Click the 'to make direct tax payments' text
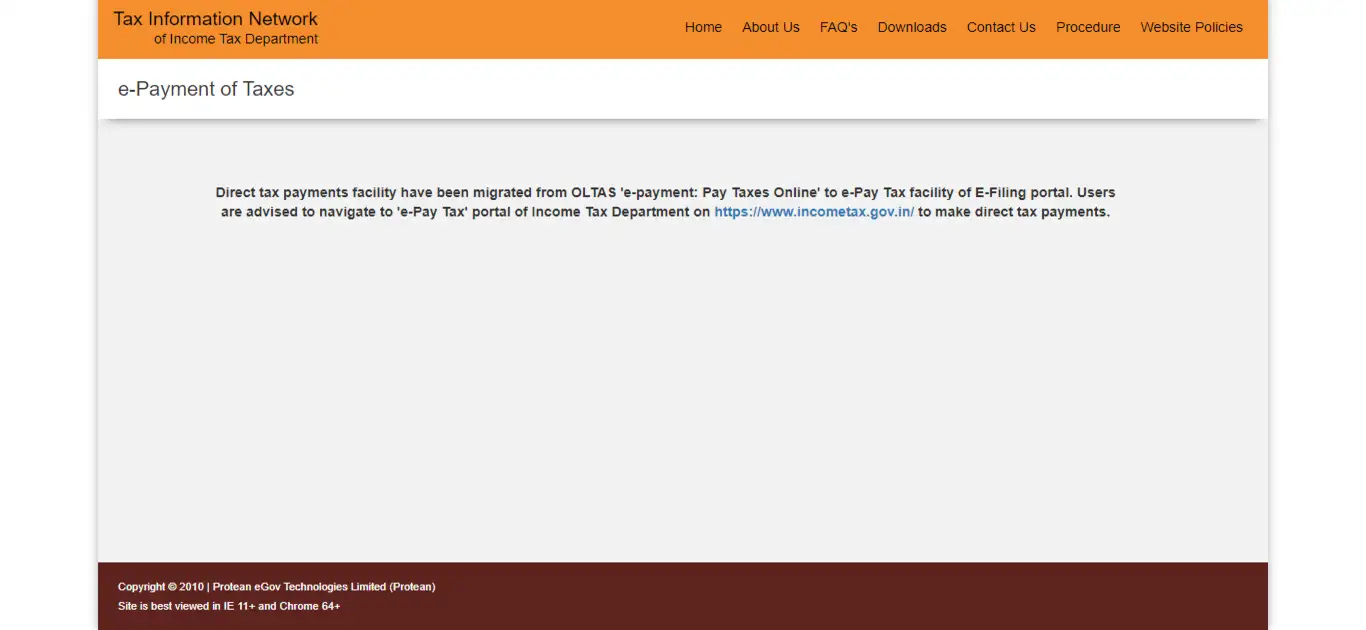This screenshot has height=630, width=1366. [x=1013, y=212]
